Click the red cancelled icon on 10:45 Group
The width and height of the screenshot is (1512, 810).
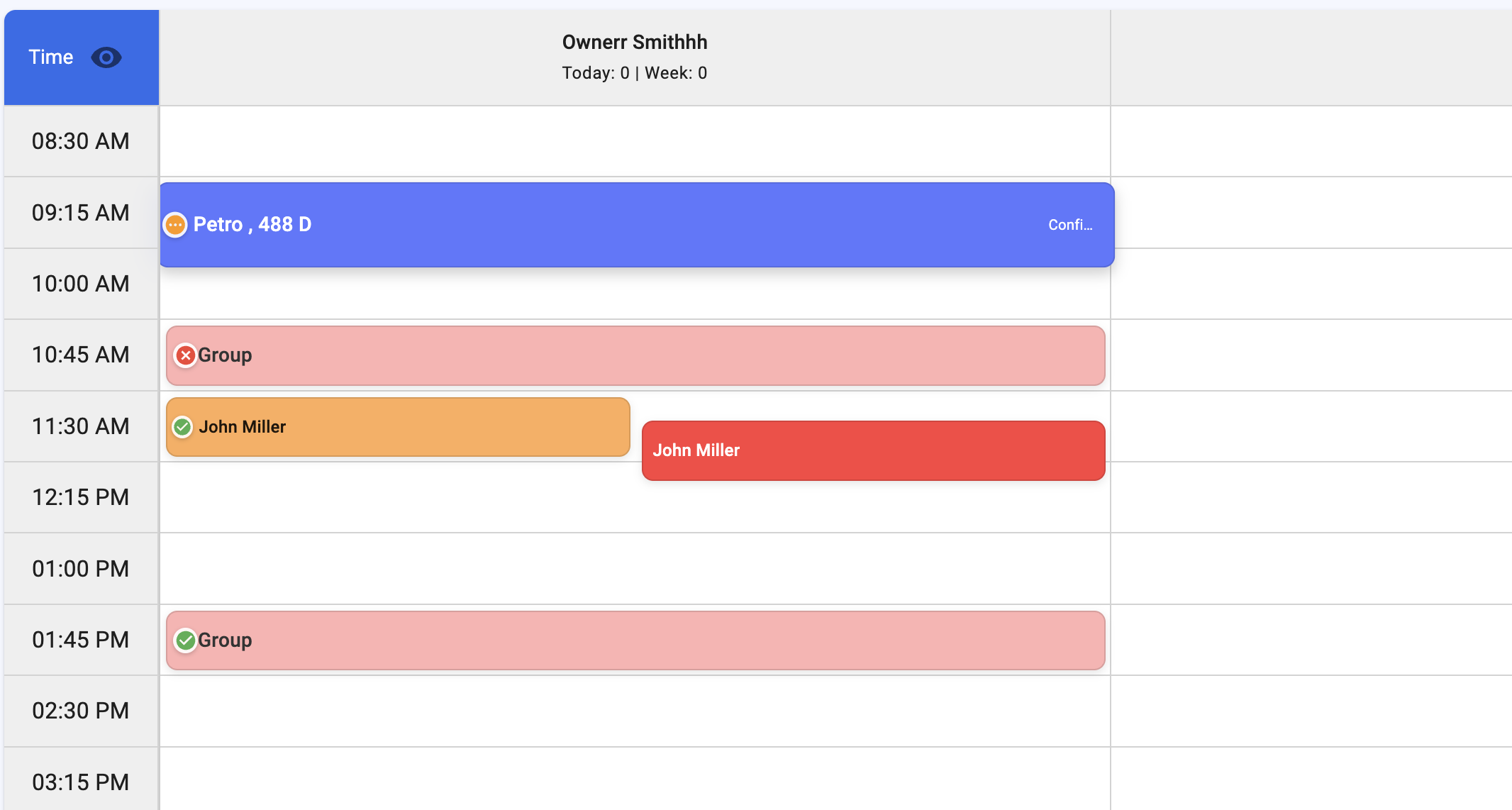pyautogui.click(x=186, y=355)
